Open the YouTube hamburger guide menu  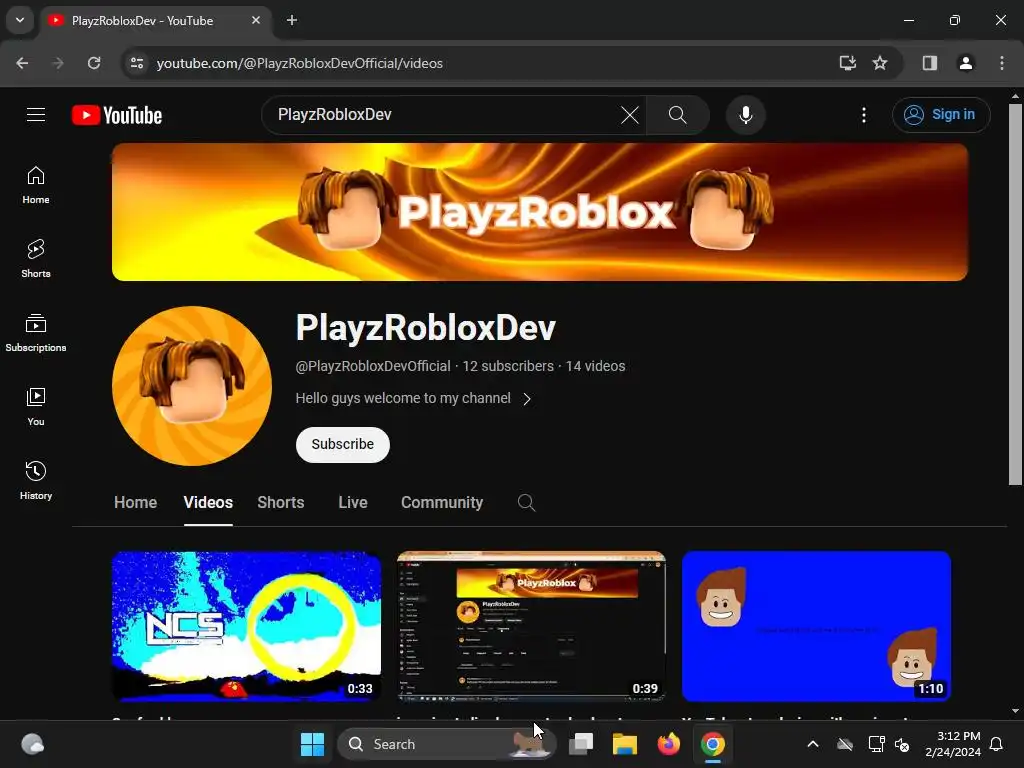[x=36, y=115]
